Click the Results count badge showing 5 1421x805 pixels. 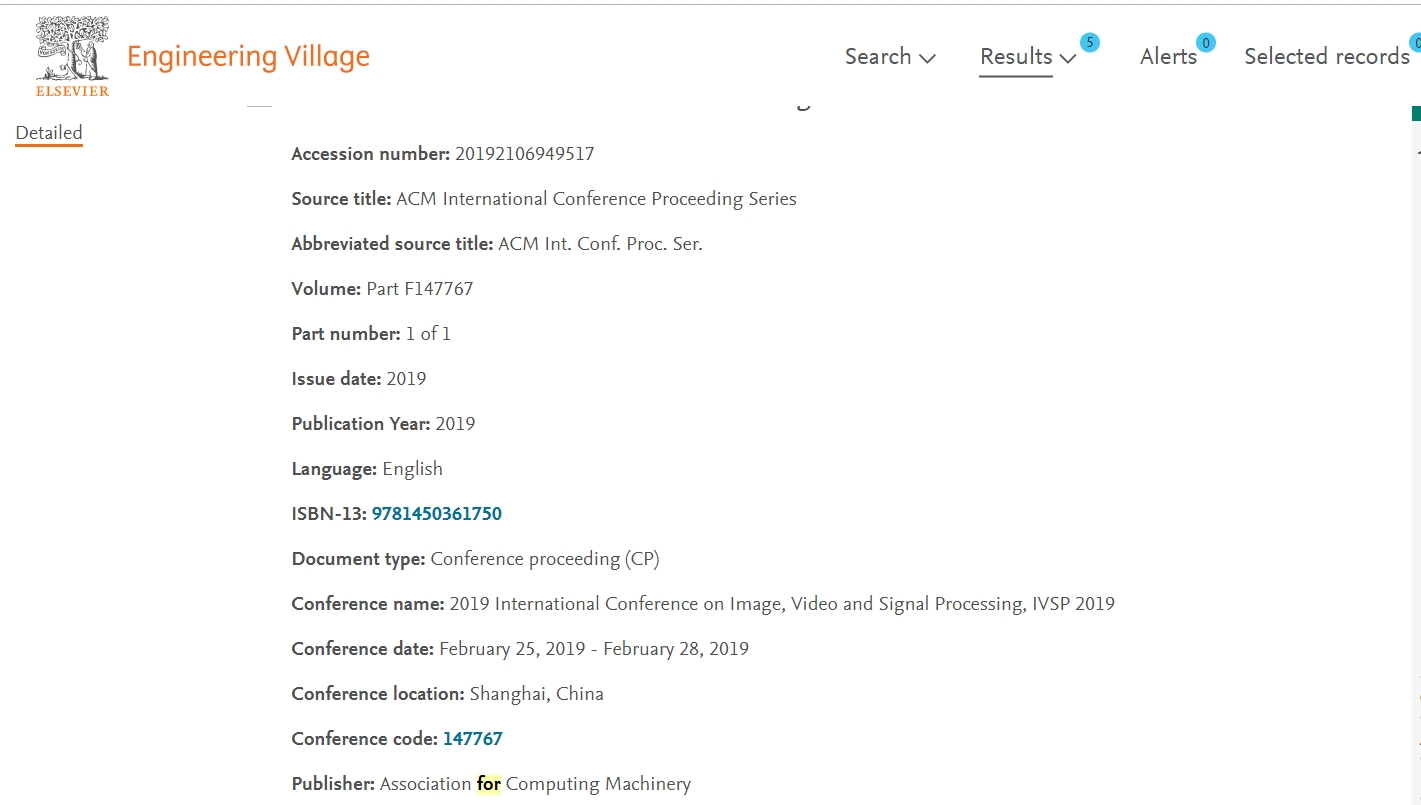[x=1089, y=43]
